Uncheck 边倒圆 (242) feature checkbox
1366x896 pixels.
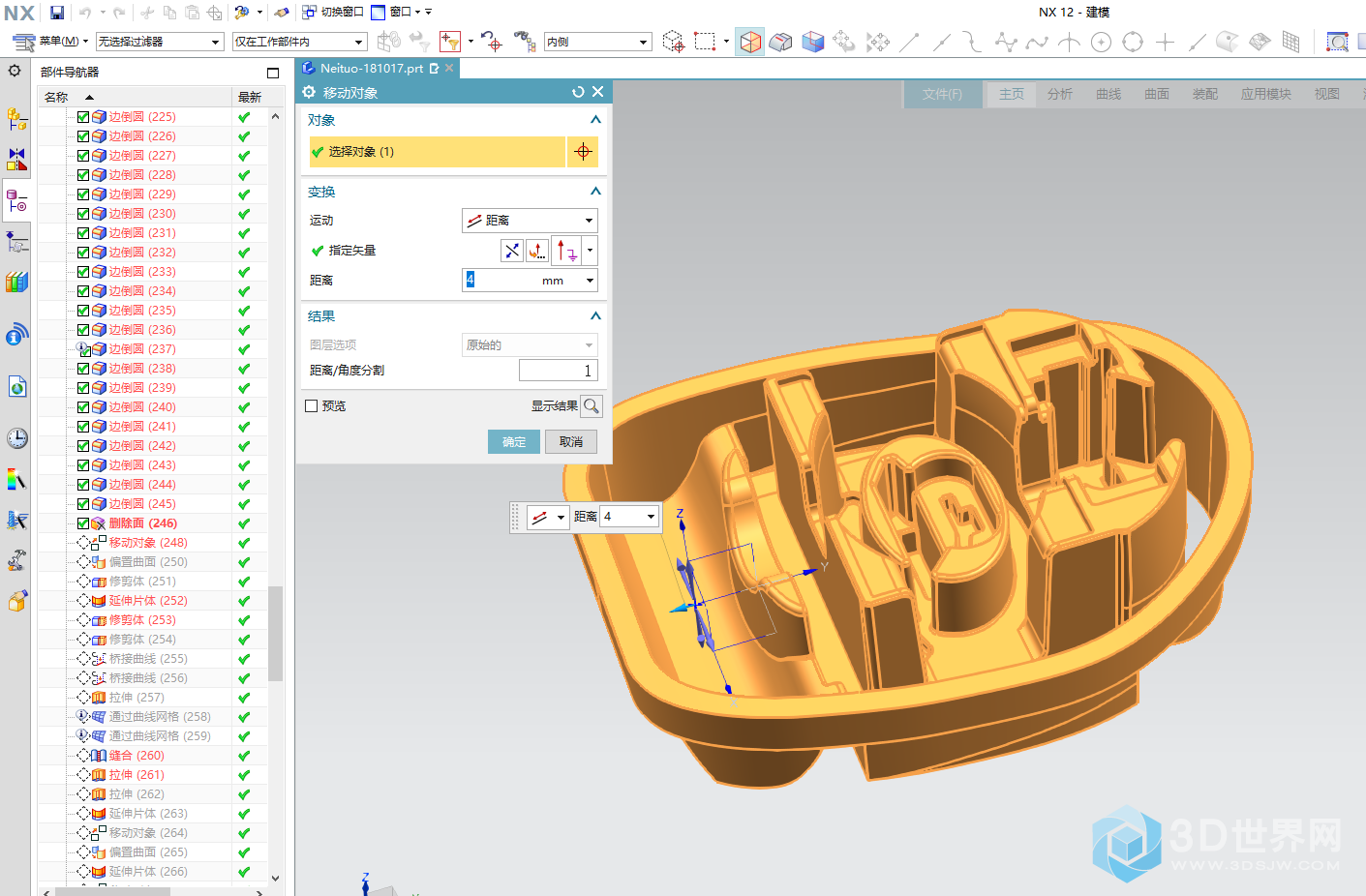click(x=83, y=446)
